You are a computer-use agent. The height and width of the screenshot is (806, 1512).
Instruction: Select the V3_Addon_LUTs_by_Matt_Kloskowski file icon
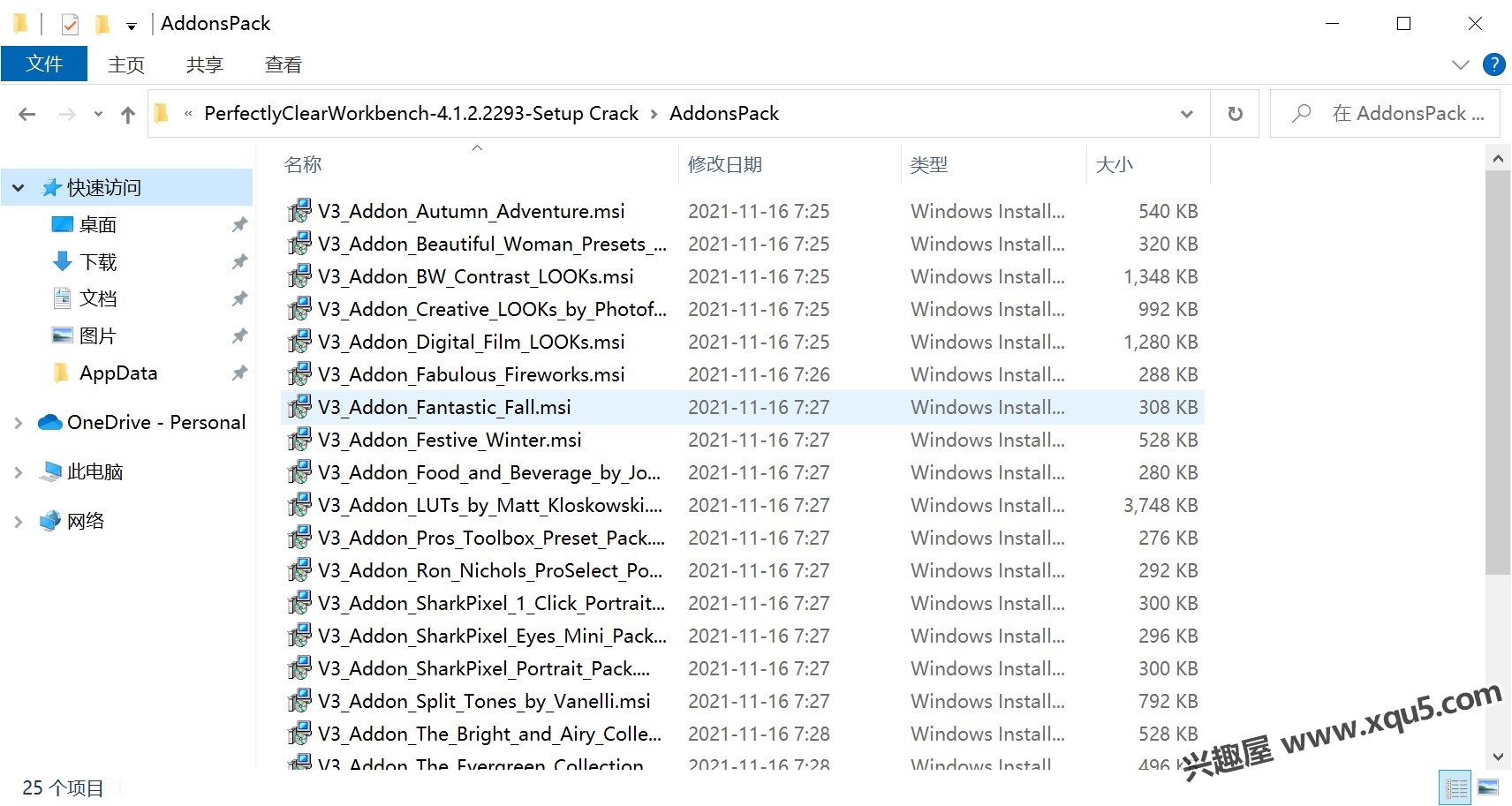tap(299, 505)
